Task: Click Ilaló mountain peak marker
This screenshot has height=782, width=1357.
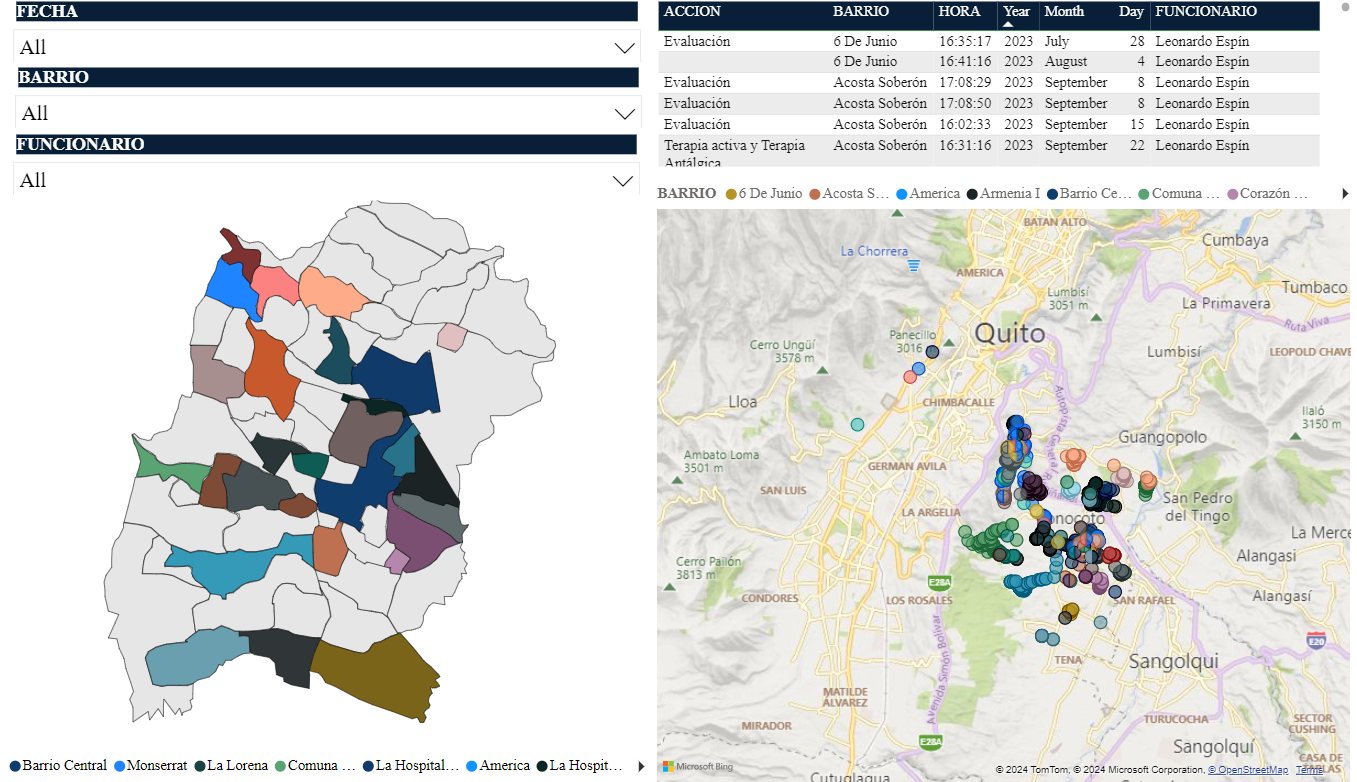Action: 1296,434
